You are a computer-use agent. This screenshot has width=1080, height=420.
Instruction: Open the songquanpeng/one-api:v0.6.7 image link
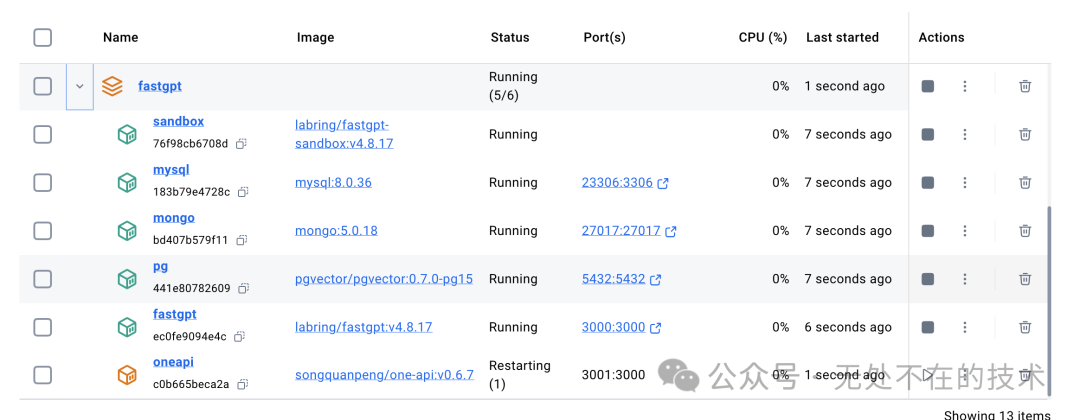coord(384,375)
